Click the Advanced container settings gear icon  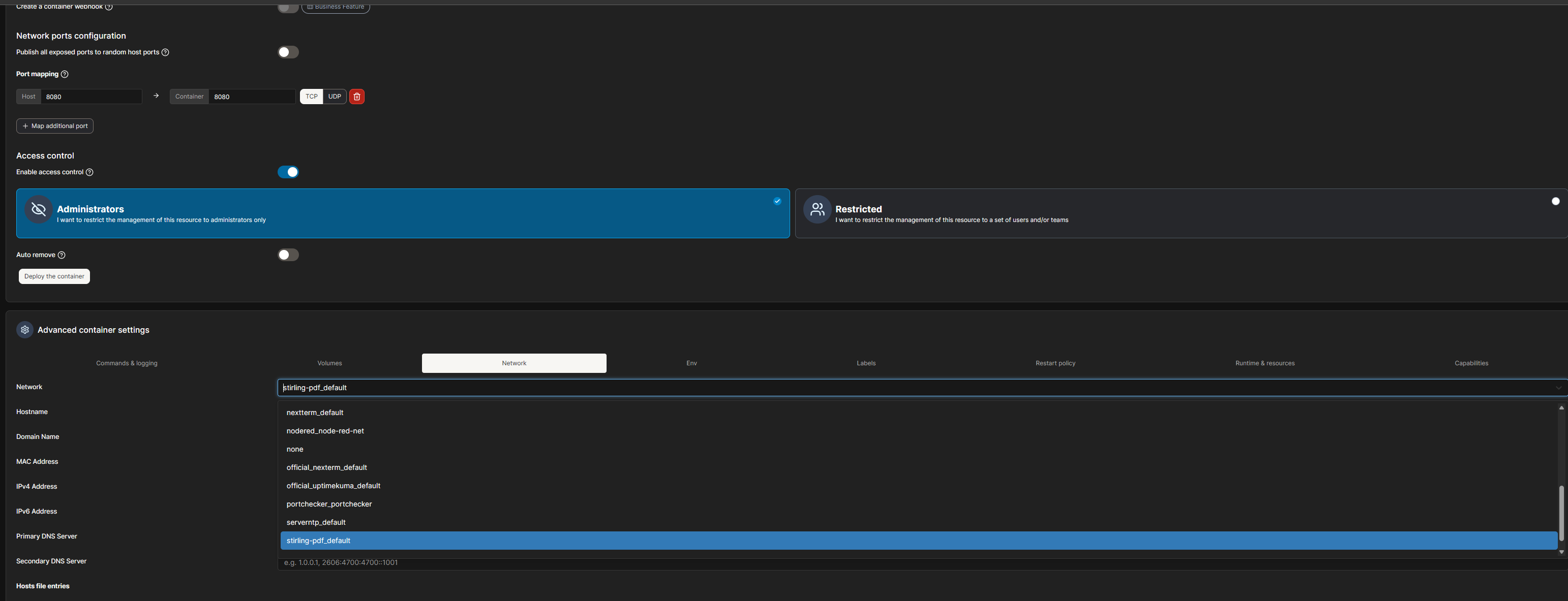click(25, 330)
